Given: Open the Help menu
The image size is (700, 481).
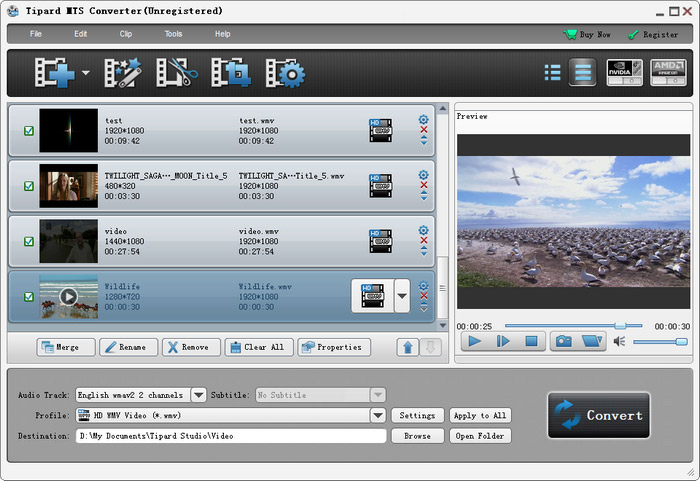Looking at the screenshot, I should coord(222,34).
